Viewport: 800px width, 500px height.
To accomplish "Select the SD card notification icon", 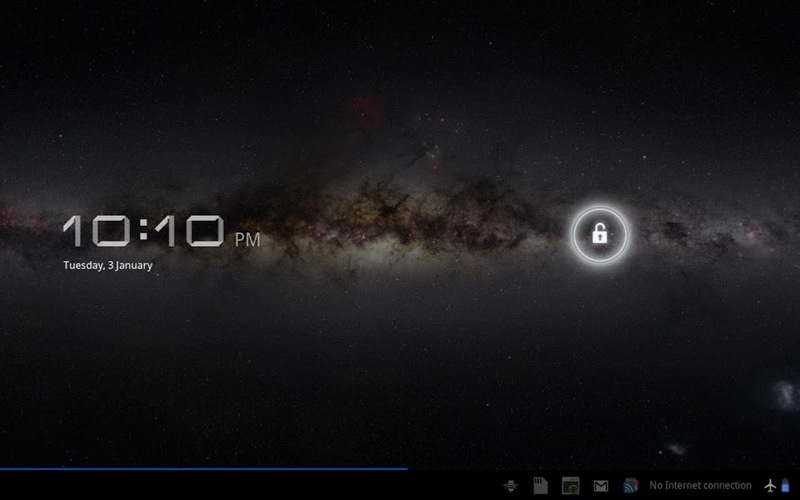I will [x=540, y=486].
